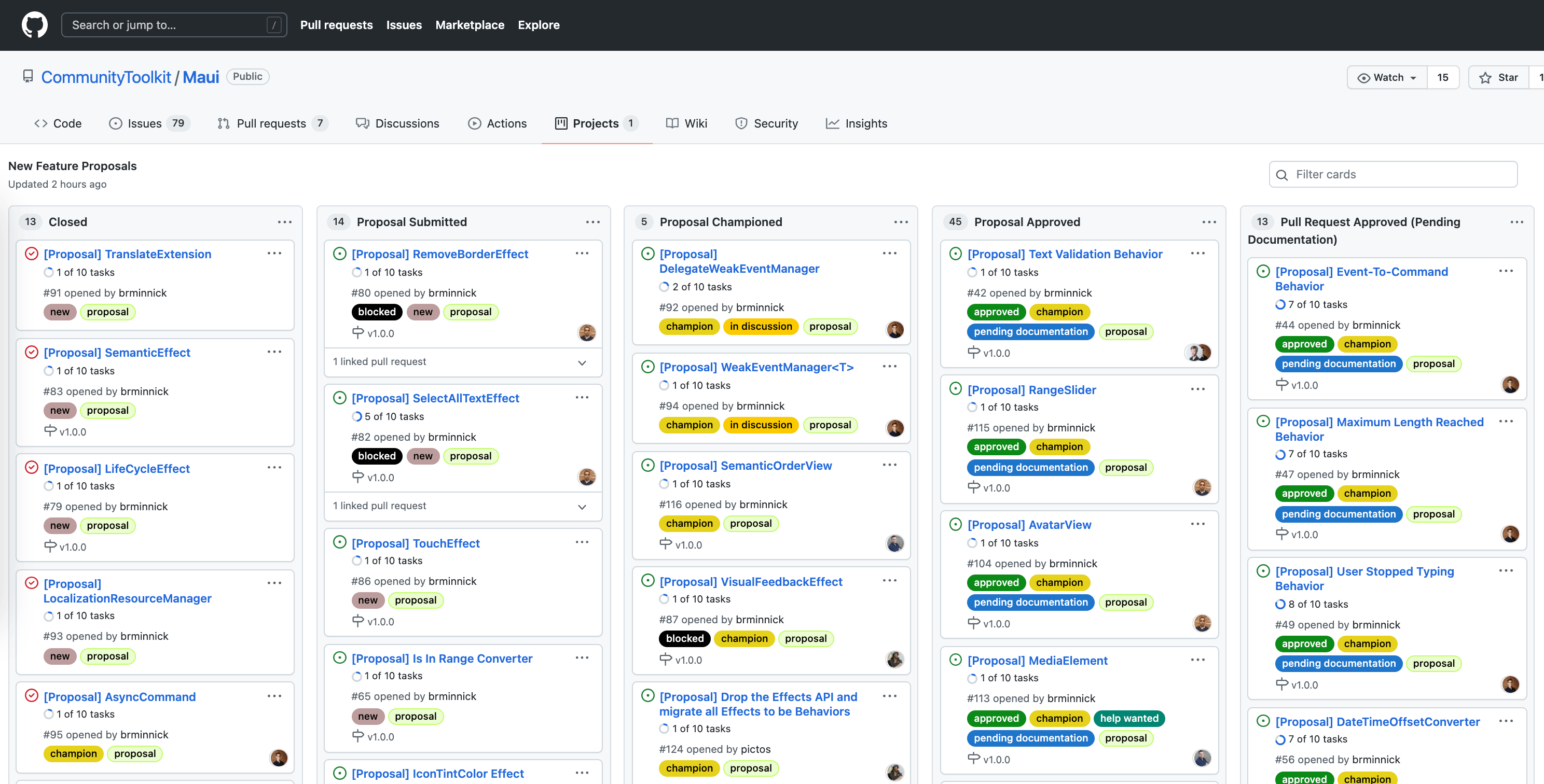This screenshot has width=1544, height=784.
Task: Click the closed issue icon on LifeCycleEffect card
Action: 32,467
